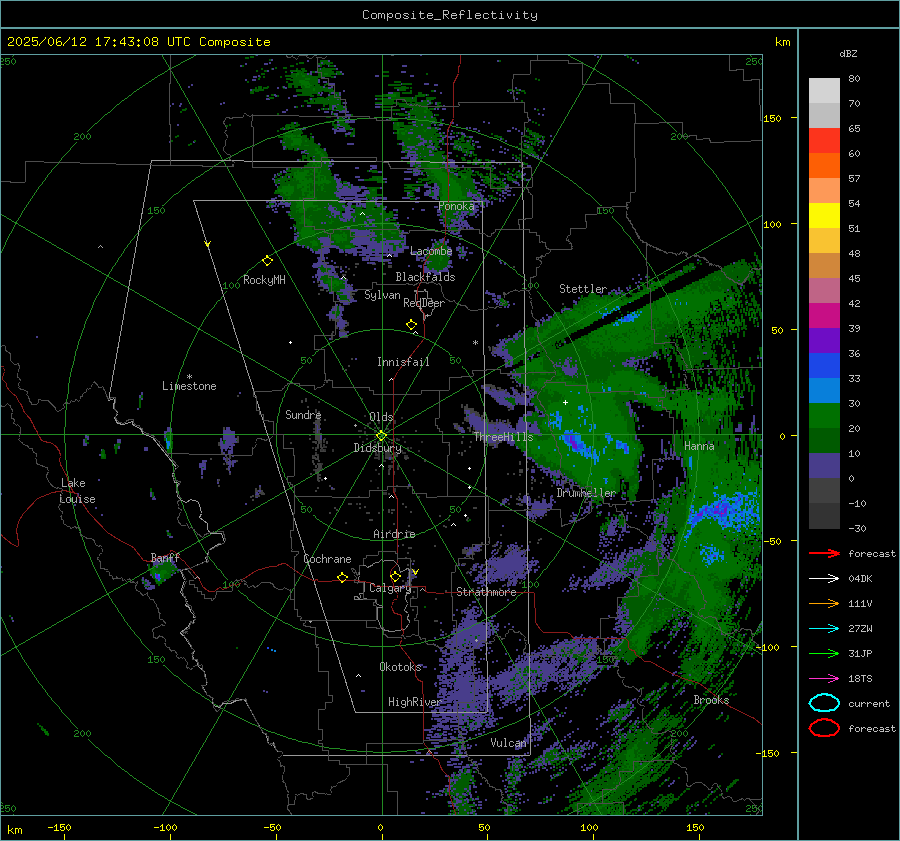Pick the light orange 54–57 dBZ swatch
This screenshot has height=841, width=900.
point(824,191)
